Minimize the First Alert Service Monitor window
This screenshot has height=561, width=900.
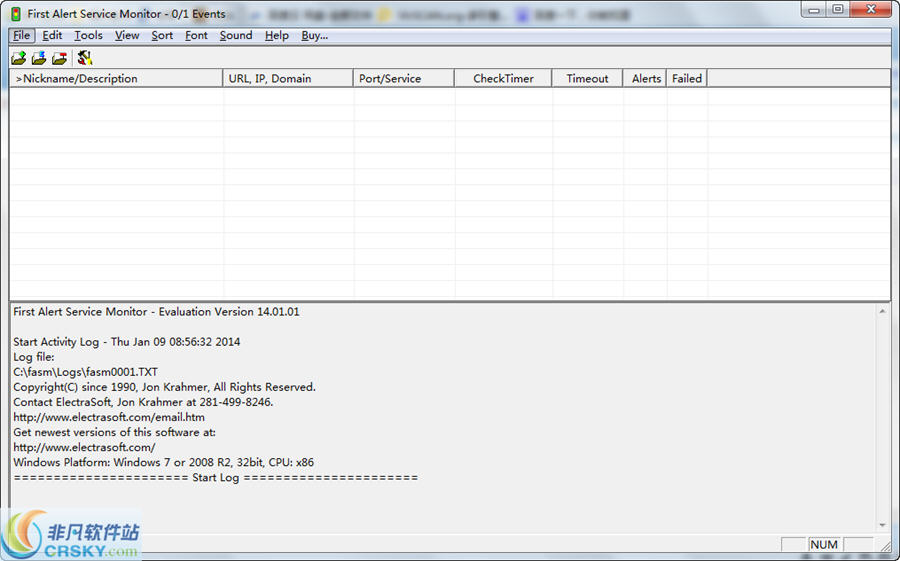pyautogui.click(x=814, y=9)
